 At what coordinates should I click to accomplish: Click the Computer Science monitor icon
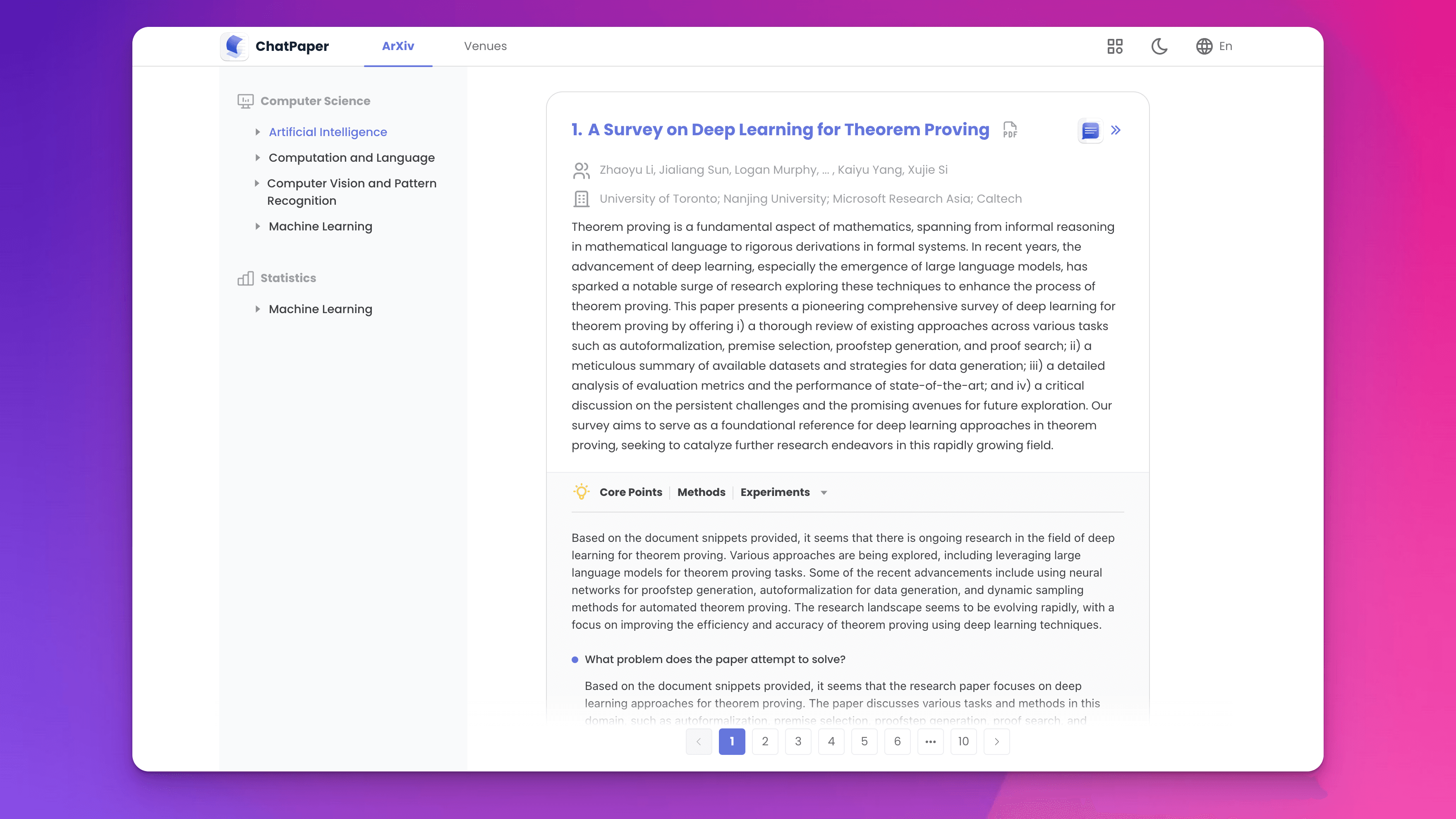245,101
